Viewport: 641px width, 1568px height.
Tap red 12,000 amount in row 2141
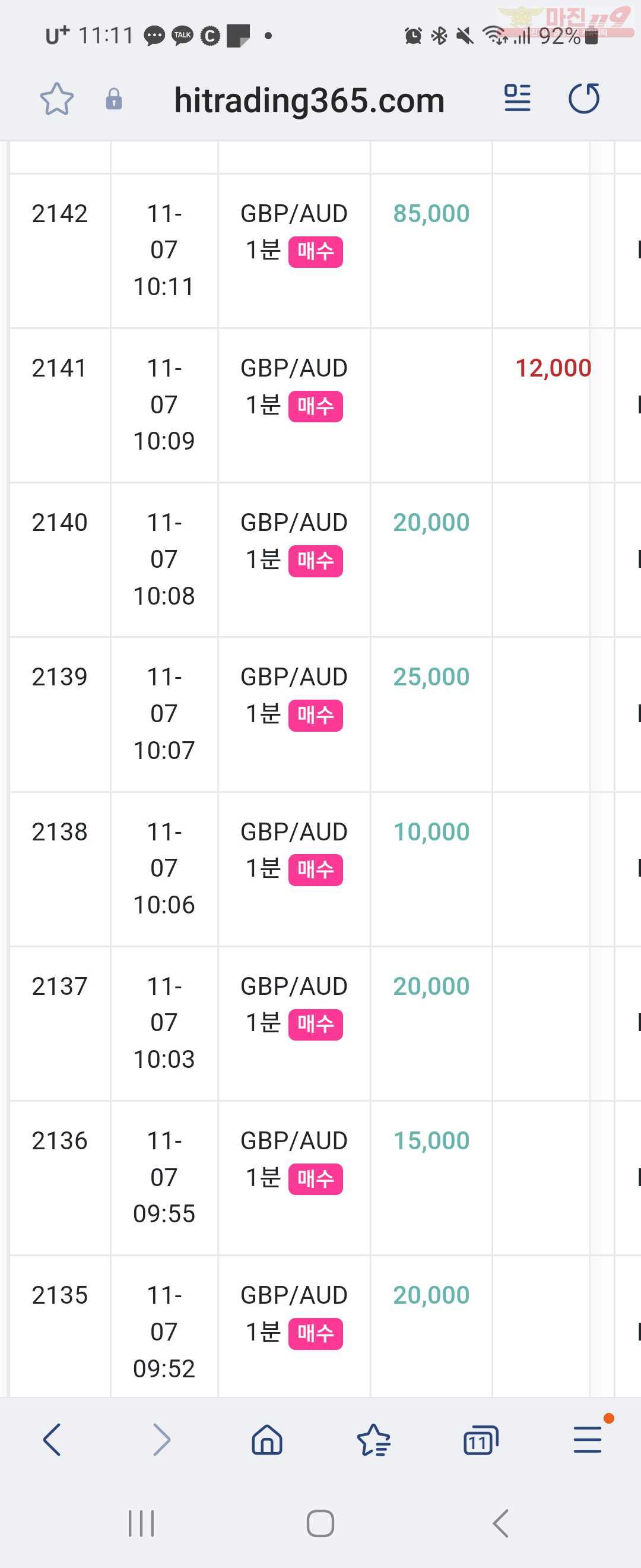tap(553, 368)
